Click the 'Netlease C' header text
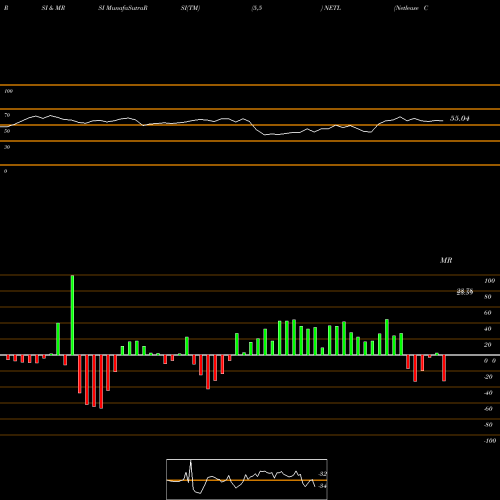The image size is (500, 500). pos(411,8)
